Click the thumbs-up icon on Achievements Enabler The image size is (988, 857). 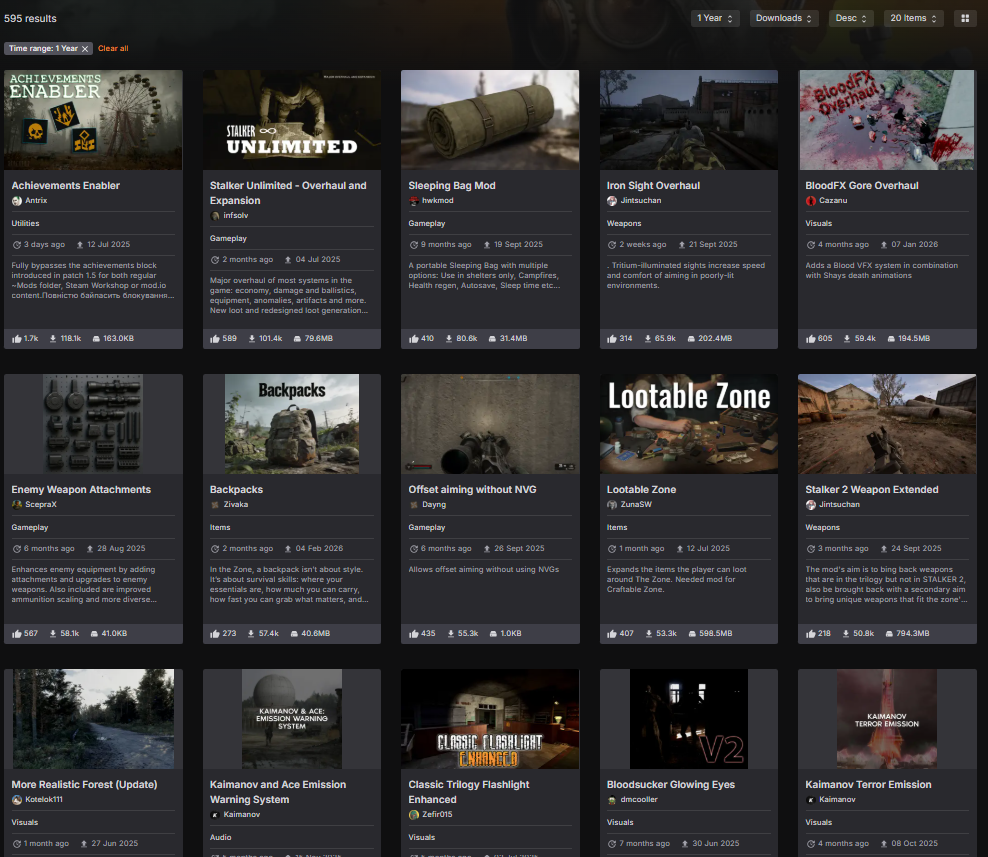coord(16,339)
